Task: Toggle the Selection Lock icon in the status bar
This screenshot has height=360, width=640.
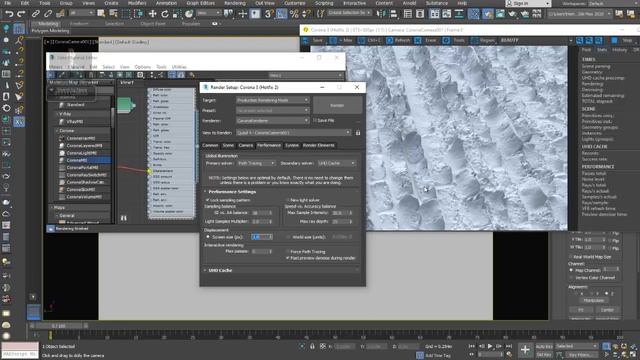Action: coord(312,346)
